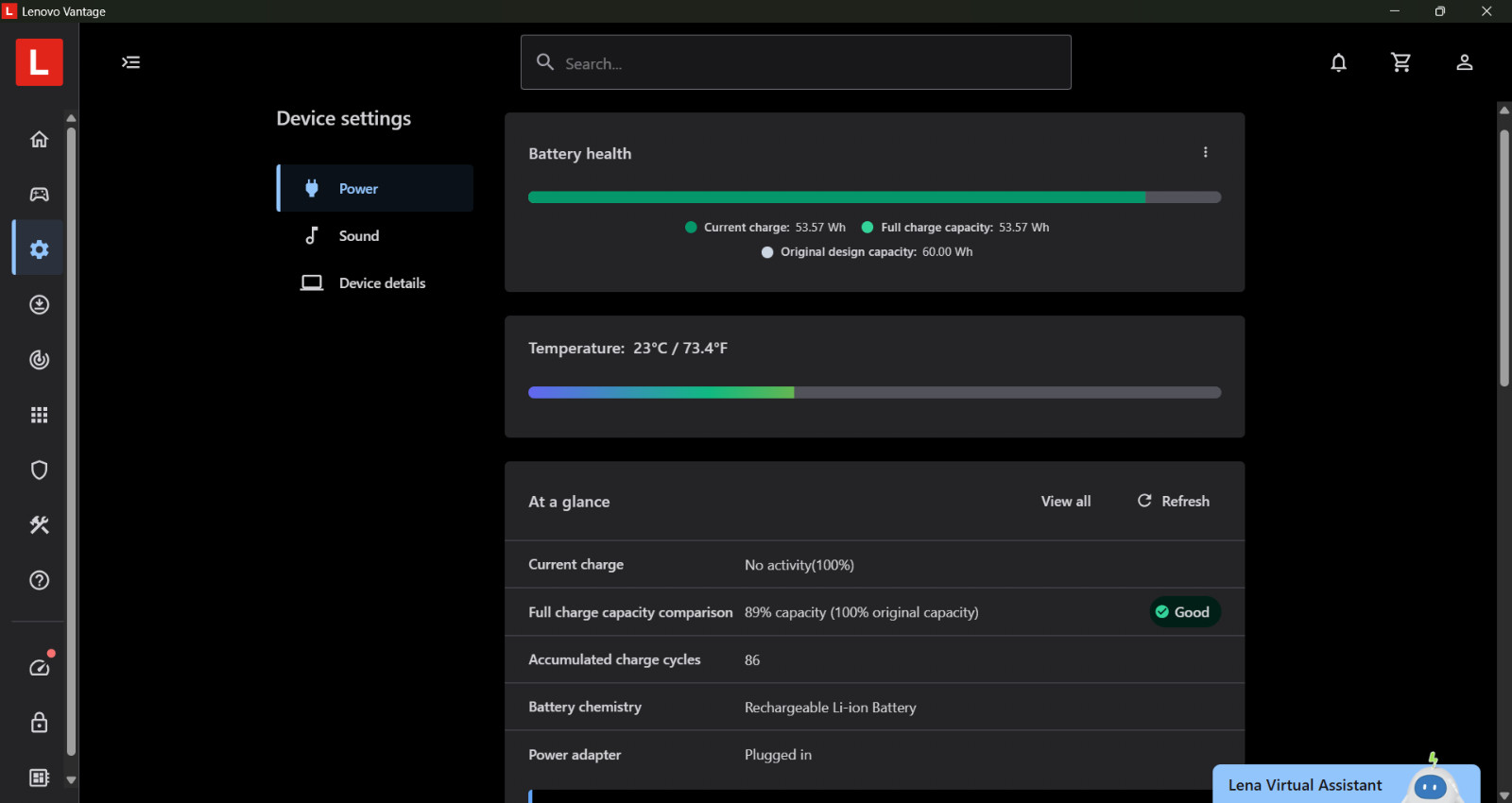Image resolution: width=1512 pixels, height=803 pixels.
Task: Open the apps grid icon
Action: [x=39, y=415]
